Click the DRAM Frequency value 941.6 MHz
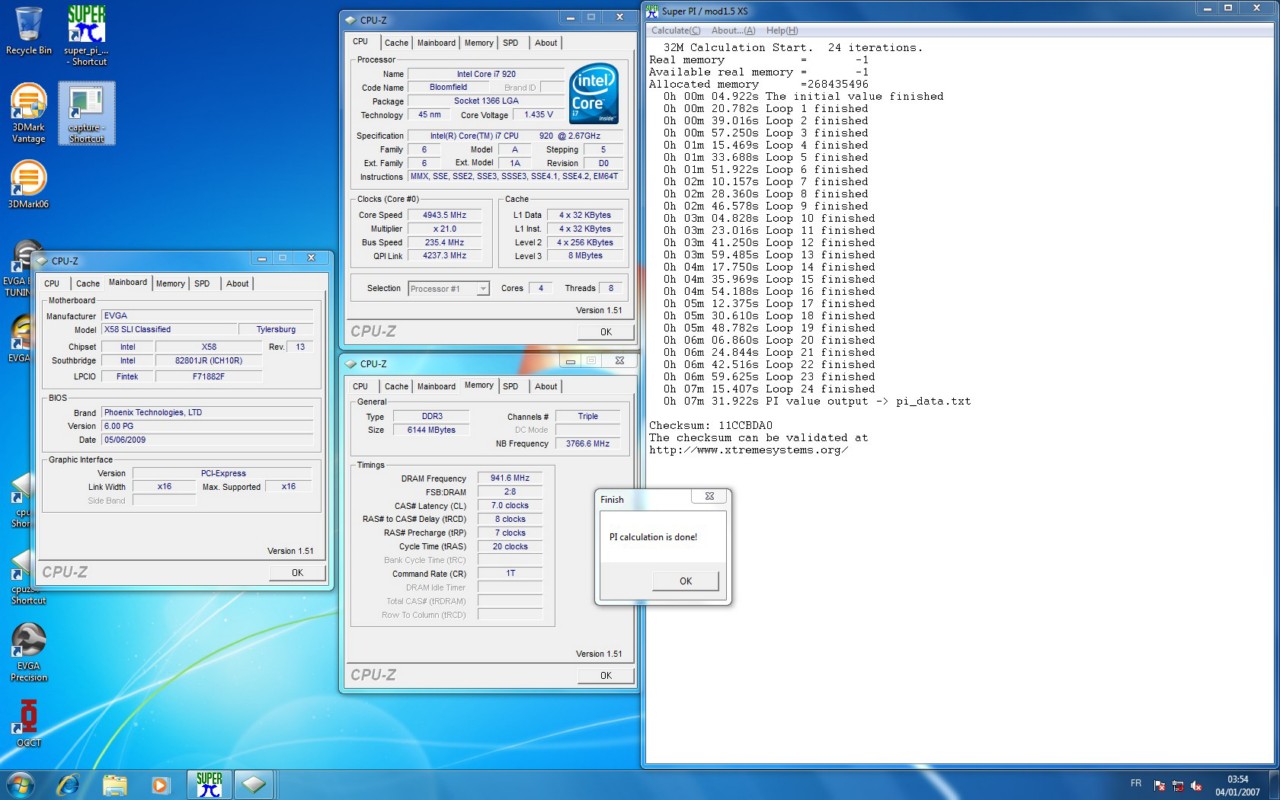 pyautogui.click(x=510, y=478)
